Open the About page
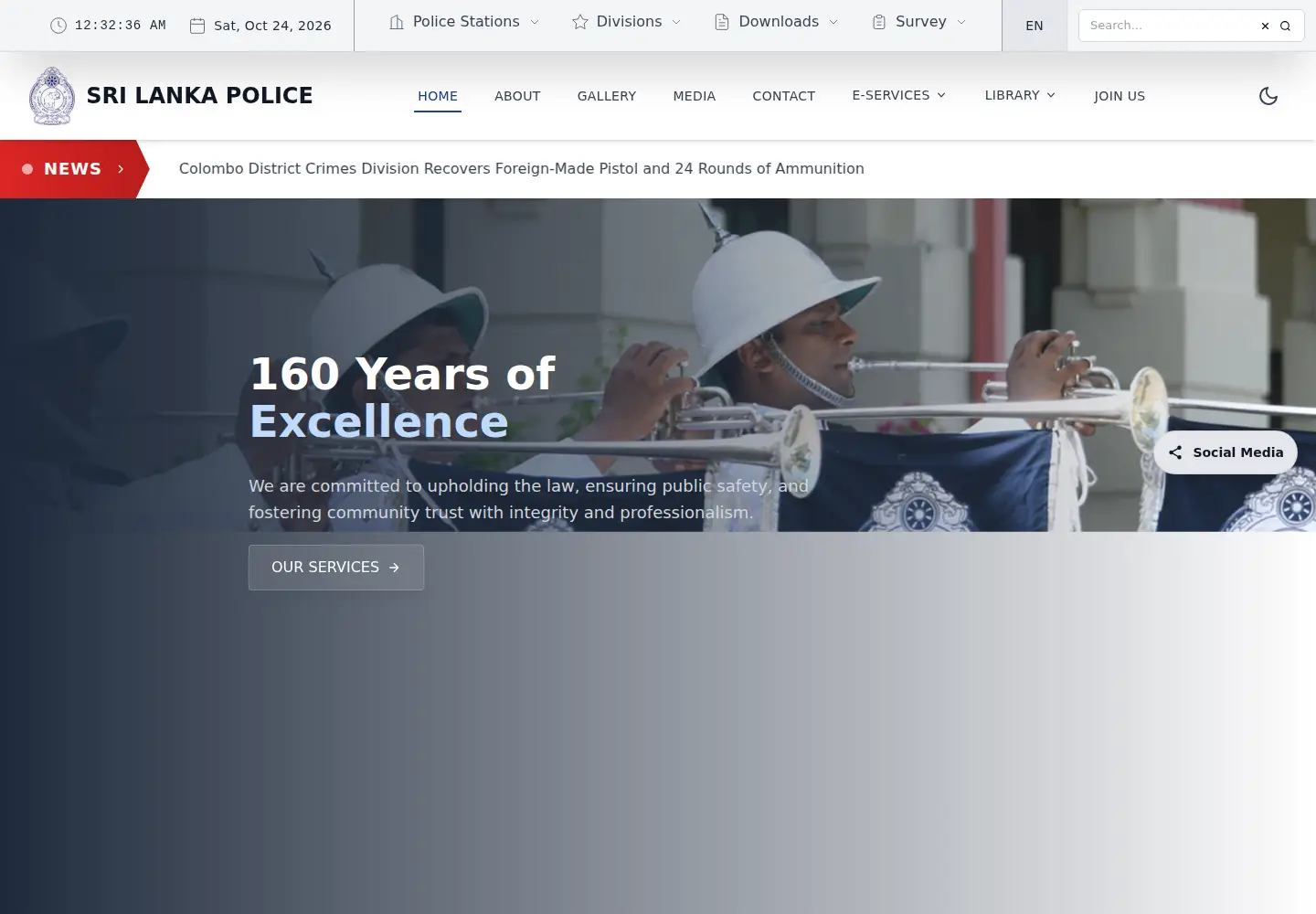The image size is (1316, 914). point(517,96)
